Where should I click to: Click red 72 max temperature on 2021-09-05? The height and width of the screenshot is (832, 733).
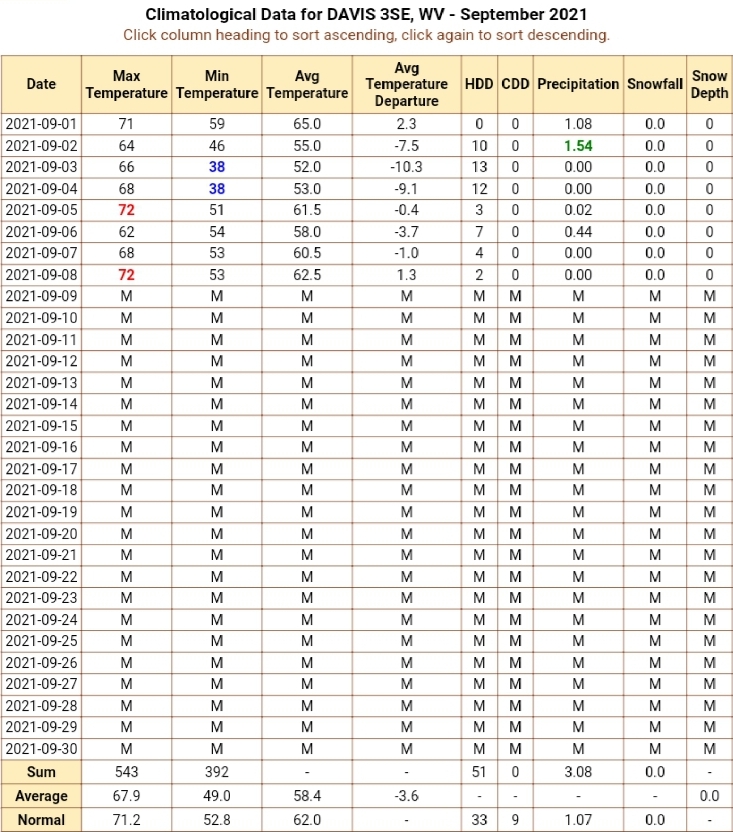point(126,210)
